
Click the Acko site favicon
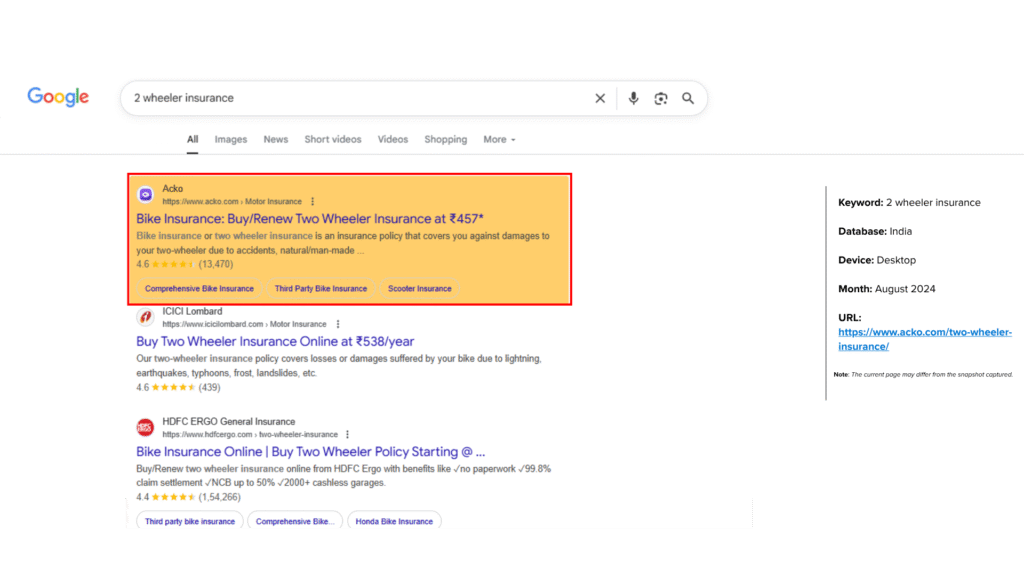pos(146,191)
